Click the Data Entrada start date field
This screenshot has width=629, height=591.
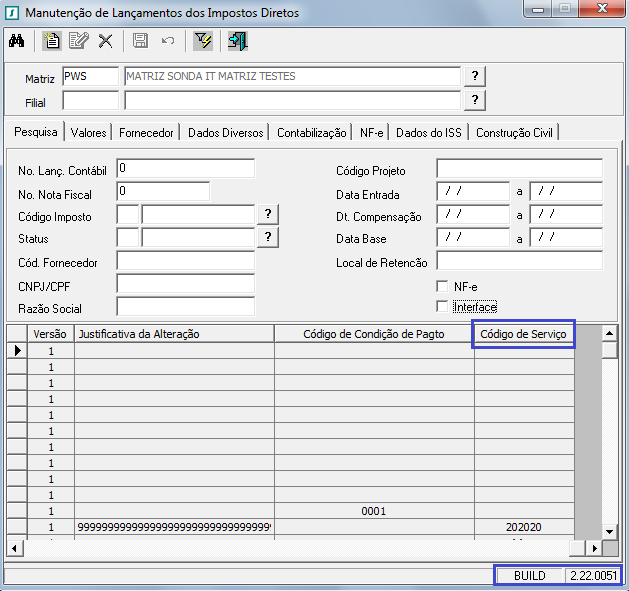473,191
